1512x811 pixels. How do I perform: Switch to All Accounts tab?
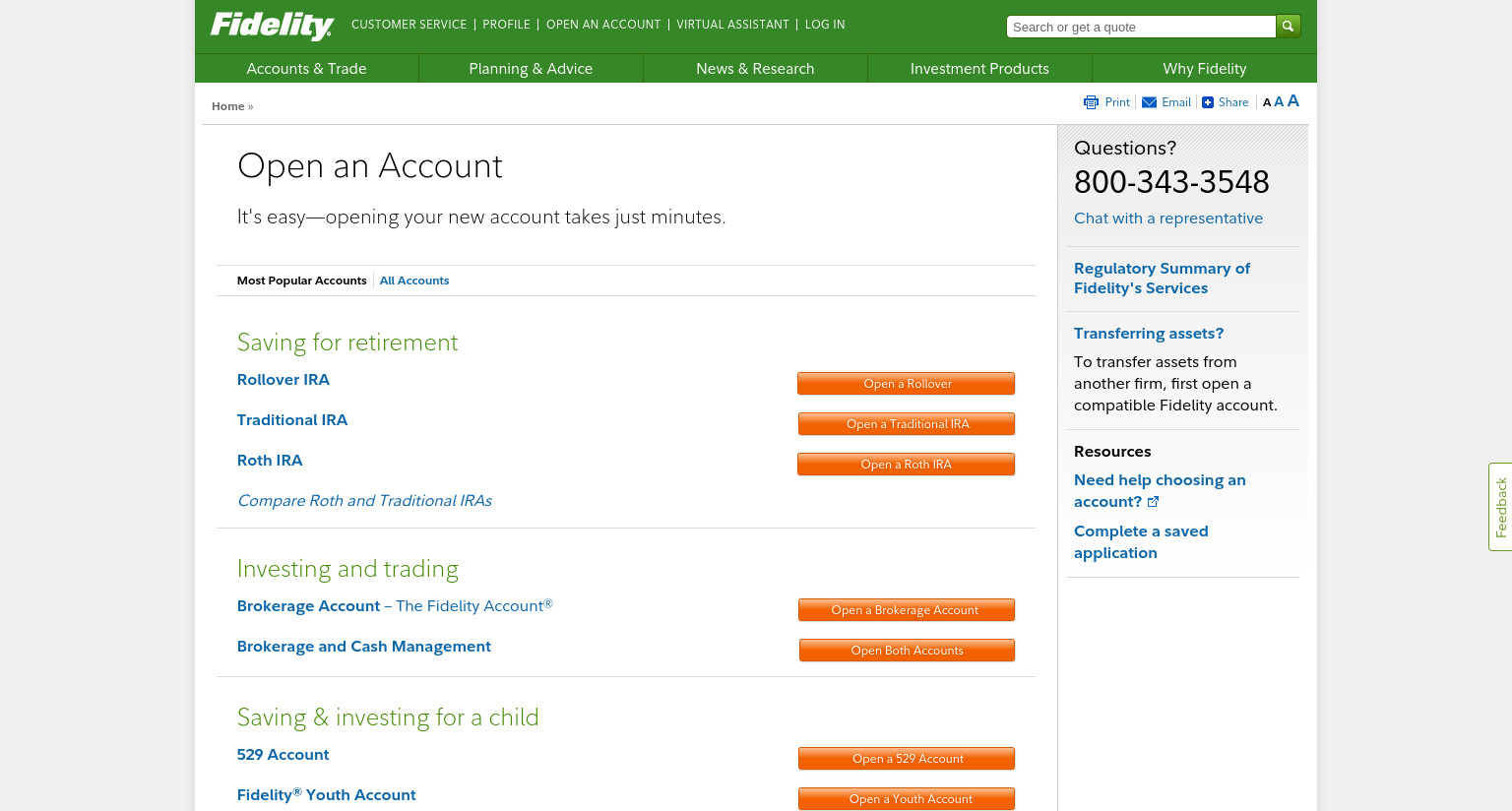coord(414,281)
